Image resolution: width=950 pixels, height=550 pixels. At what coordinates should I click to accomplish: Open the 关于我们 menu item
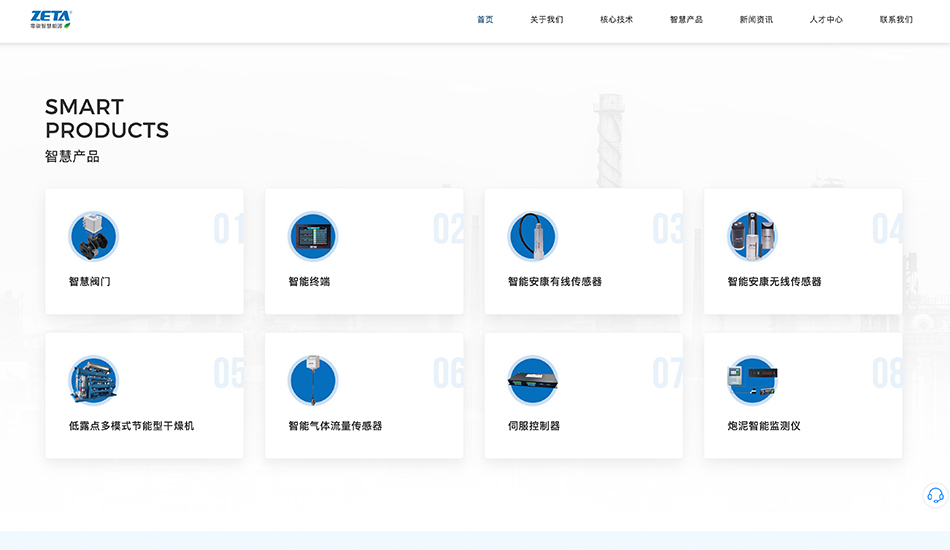(x=546, y=20)
